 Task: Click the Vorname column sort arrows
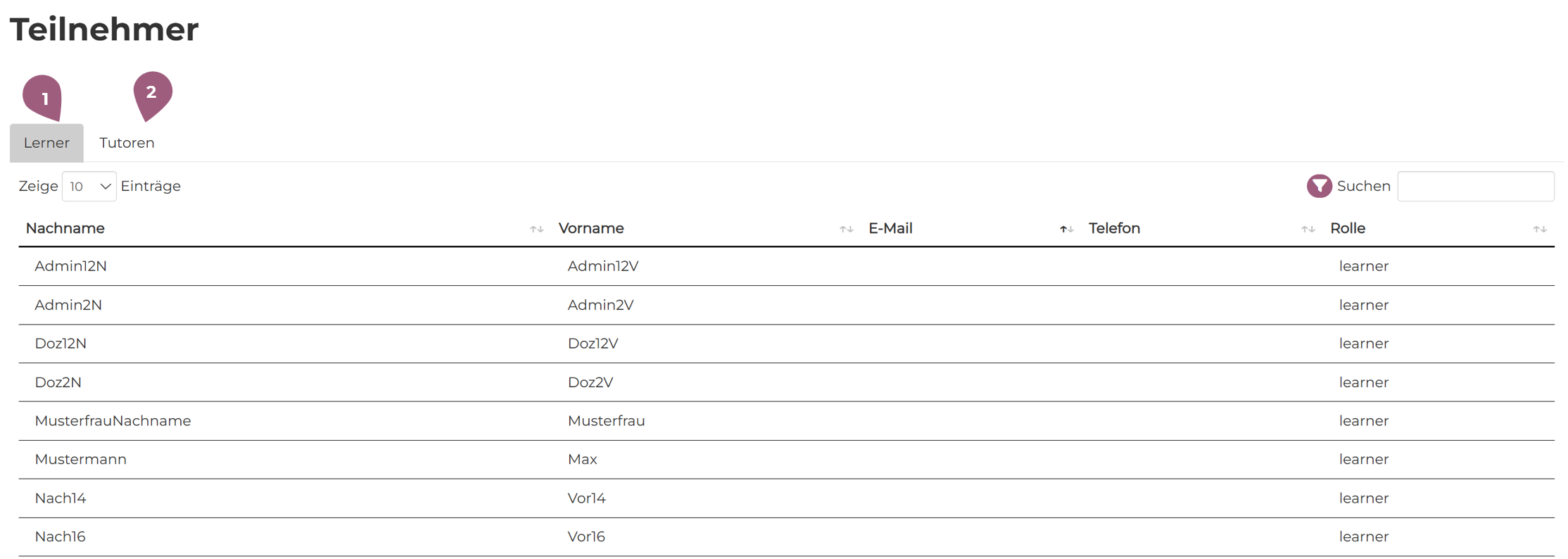click(x=846, y=229)
